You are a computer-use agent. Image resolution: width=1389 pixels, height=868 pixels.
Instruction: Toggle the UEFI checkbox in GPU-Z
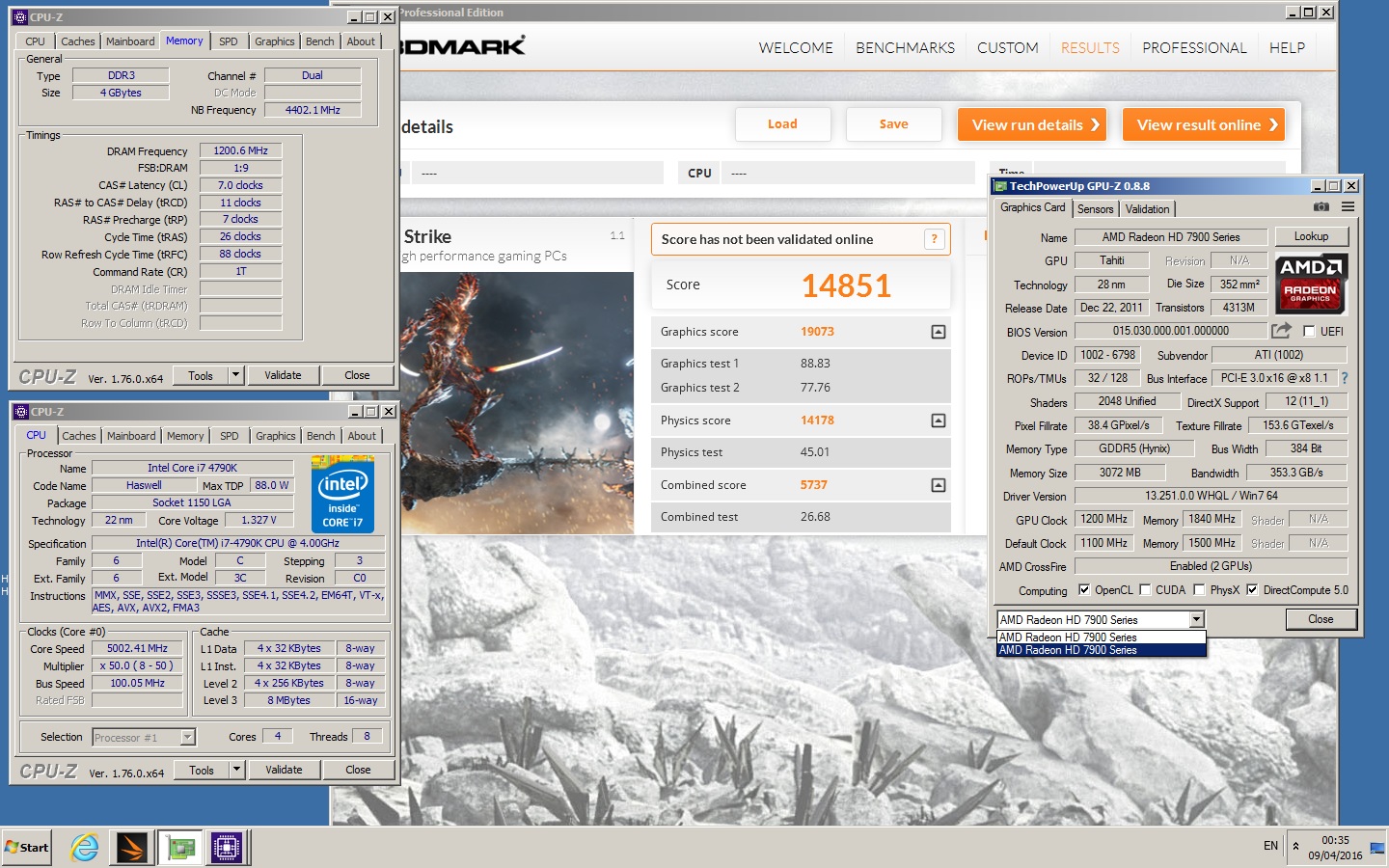[x=1309, y=331]
